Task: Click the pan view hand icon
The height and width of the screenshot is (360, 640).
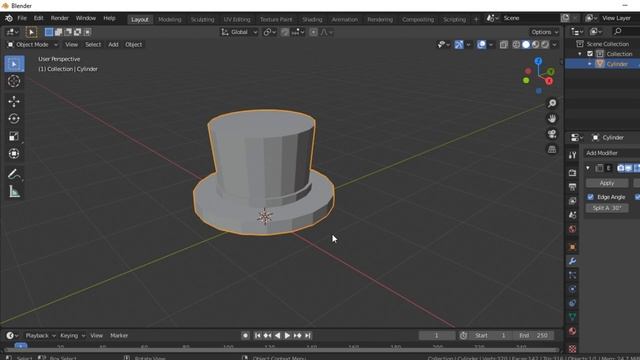Action: (x=552, y=119)
